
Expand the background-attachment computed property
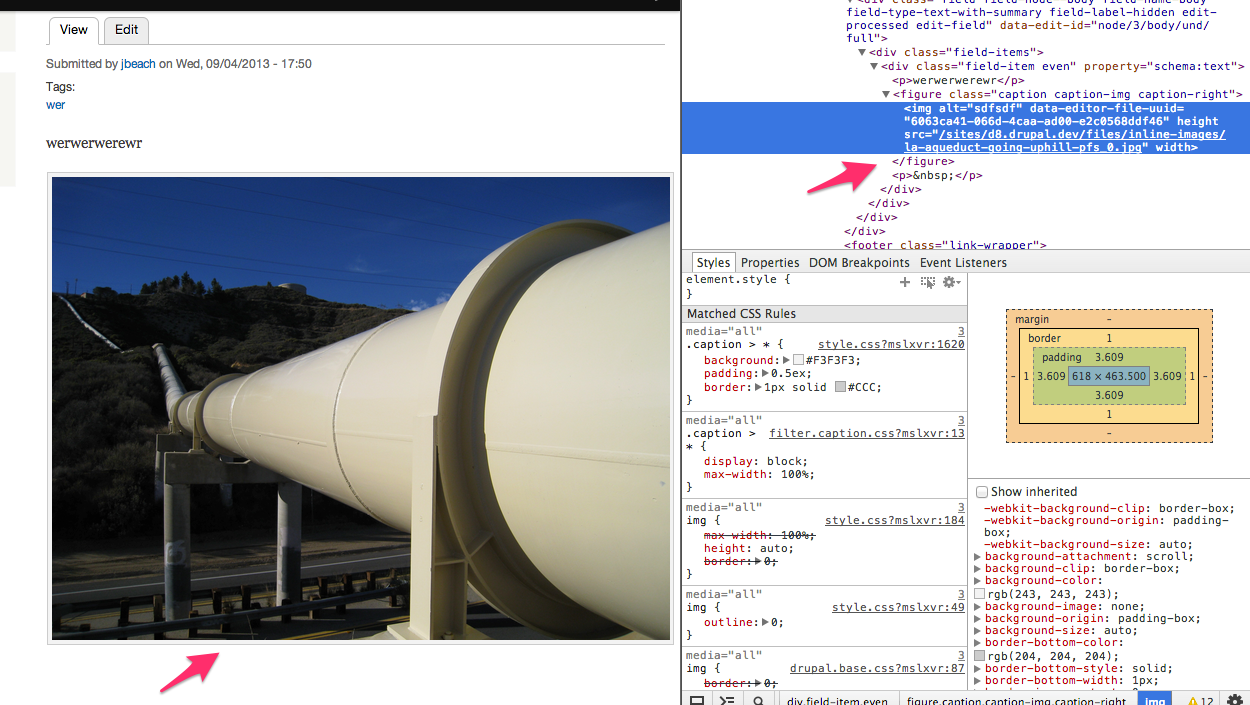pyautogui.click(x=978, y=556)
